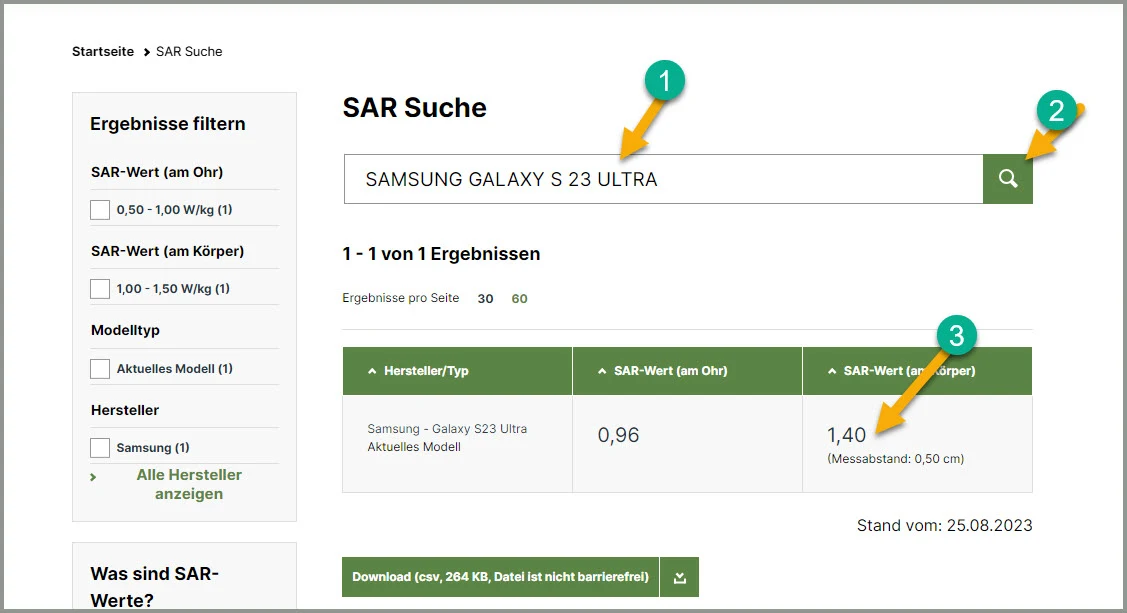Click Stand vom: 25.08.2023 text
1127x613 pixels.
(x=944, y=525)
